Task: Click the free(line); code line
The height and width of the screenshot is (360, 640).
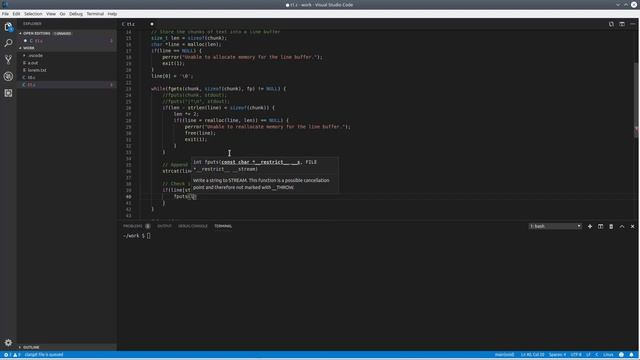Action: [x=200, y=133]
